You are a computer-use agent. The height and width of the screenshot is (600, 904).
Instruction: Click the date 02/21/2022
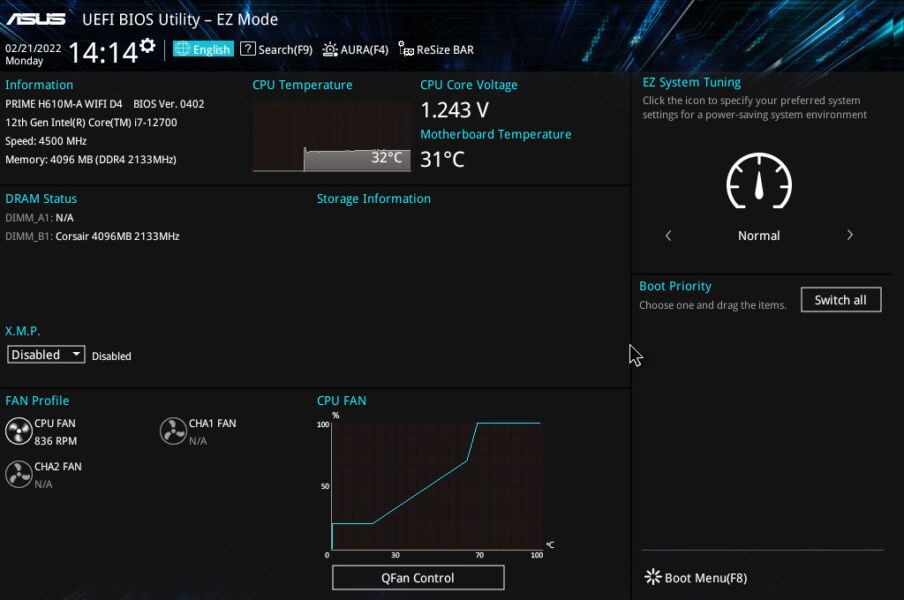(x=33, y=48)
